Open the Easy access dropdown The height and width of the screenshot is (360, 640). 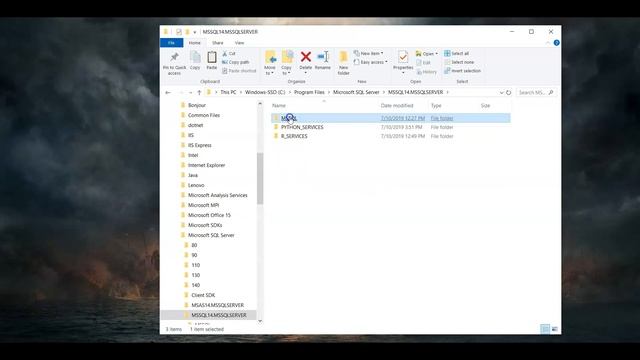(371, 62)
